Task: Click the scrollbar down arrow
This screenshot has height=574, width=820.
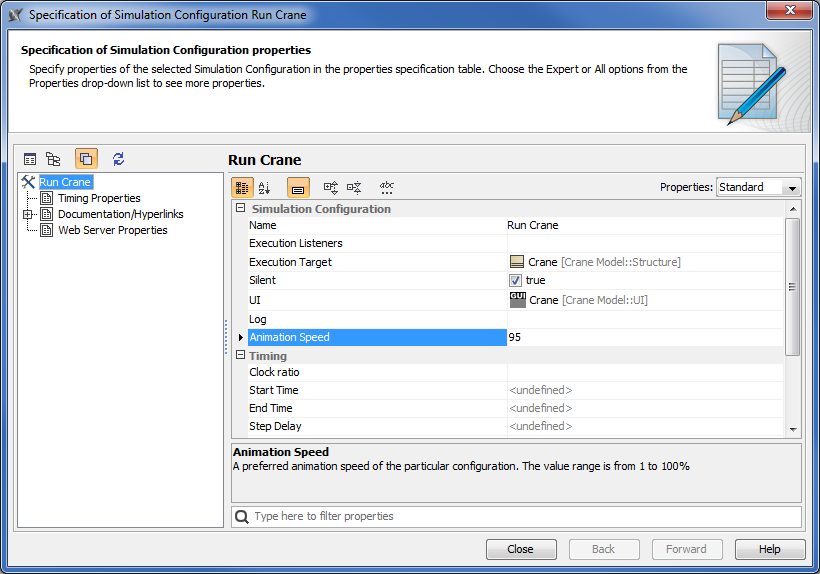Action: [x=793, y=429]
